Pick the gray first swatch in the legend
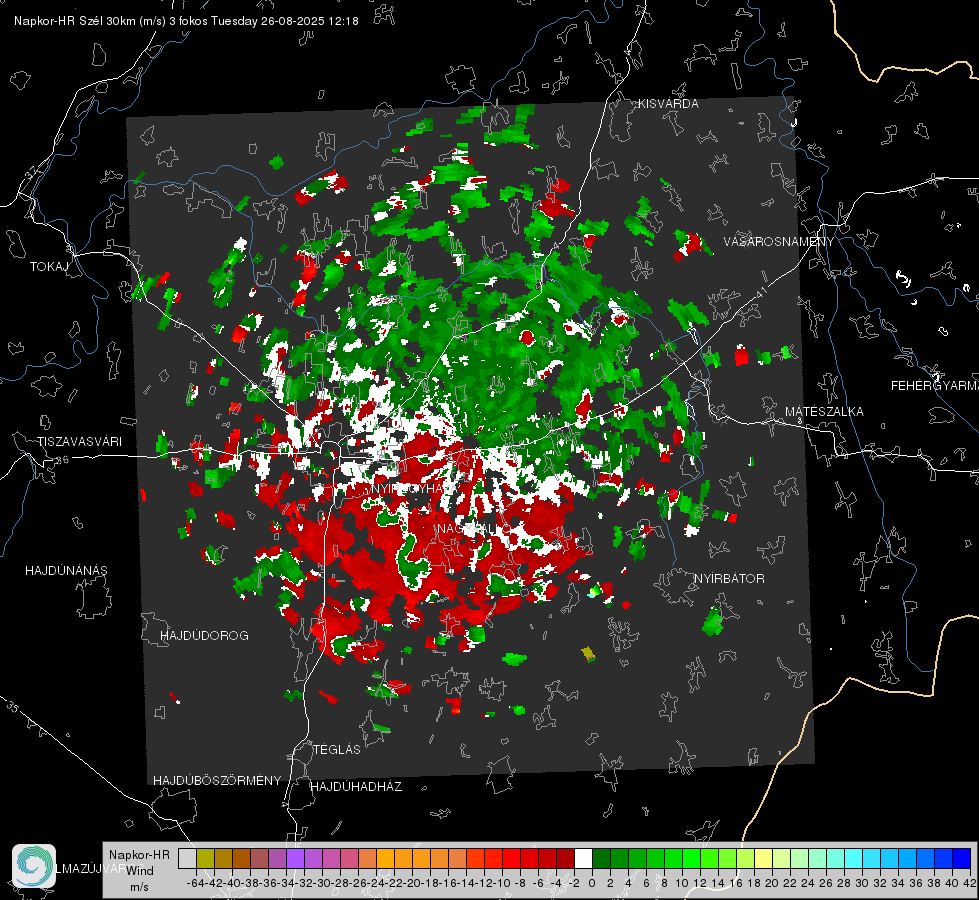 pos(187,858)
